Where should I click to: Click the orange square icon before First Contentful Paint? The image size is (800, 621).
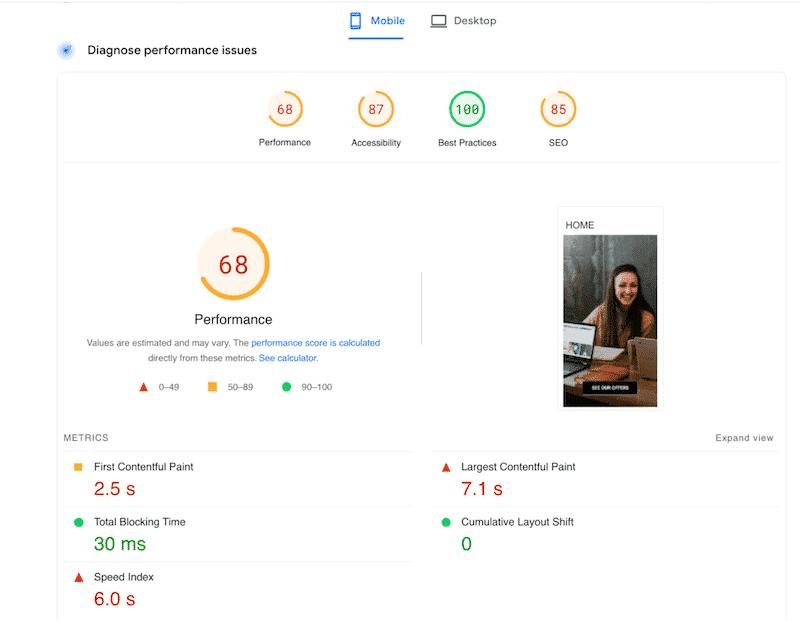[x=79, y=466]
